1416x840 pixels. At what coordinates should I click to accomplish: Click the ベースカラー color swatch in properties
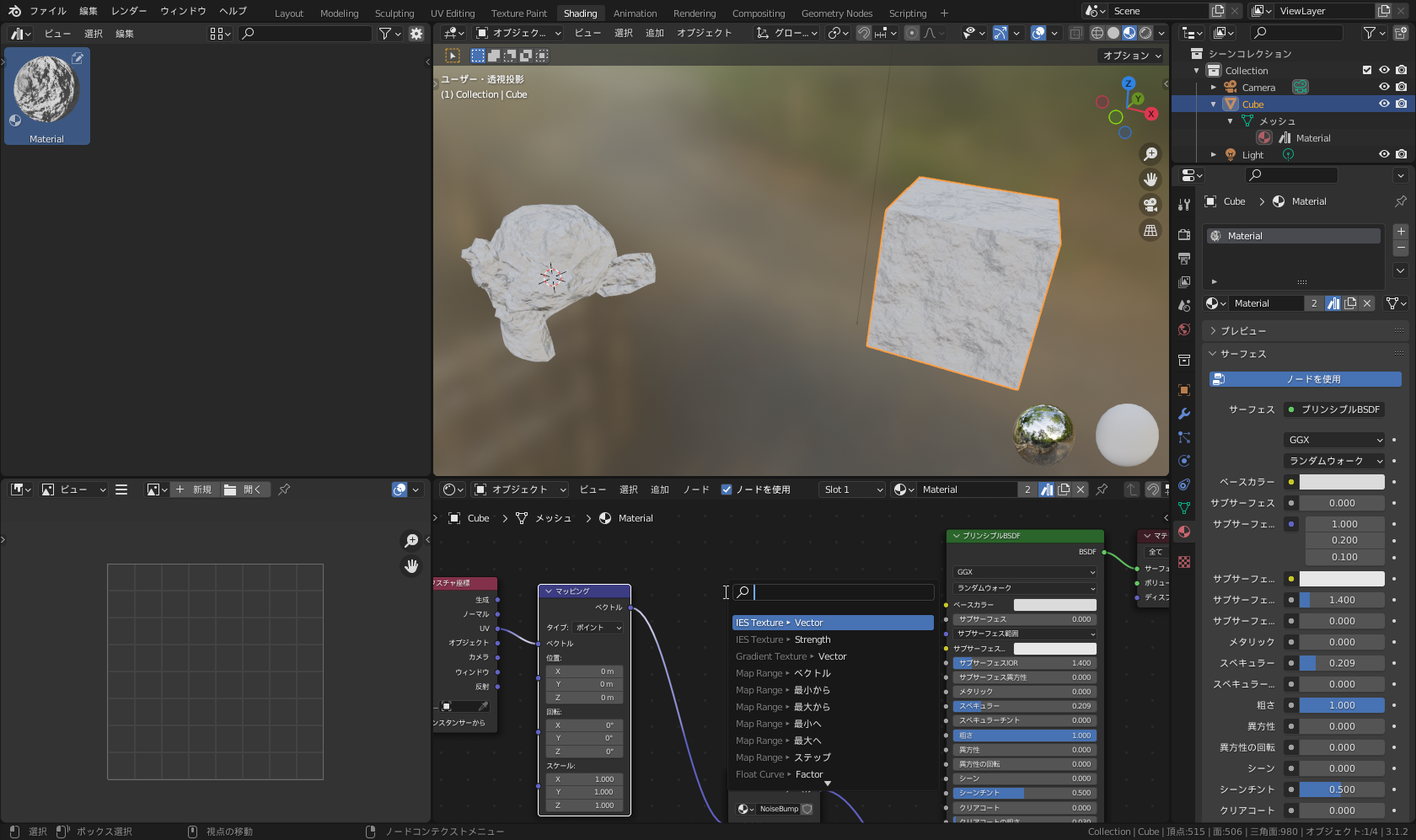coord(1341,482)
